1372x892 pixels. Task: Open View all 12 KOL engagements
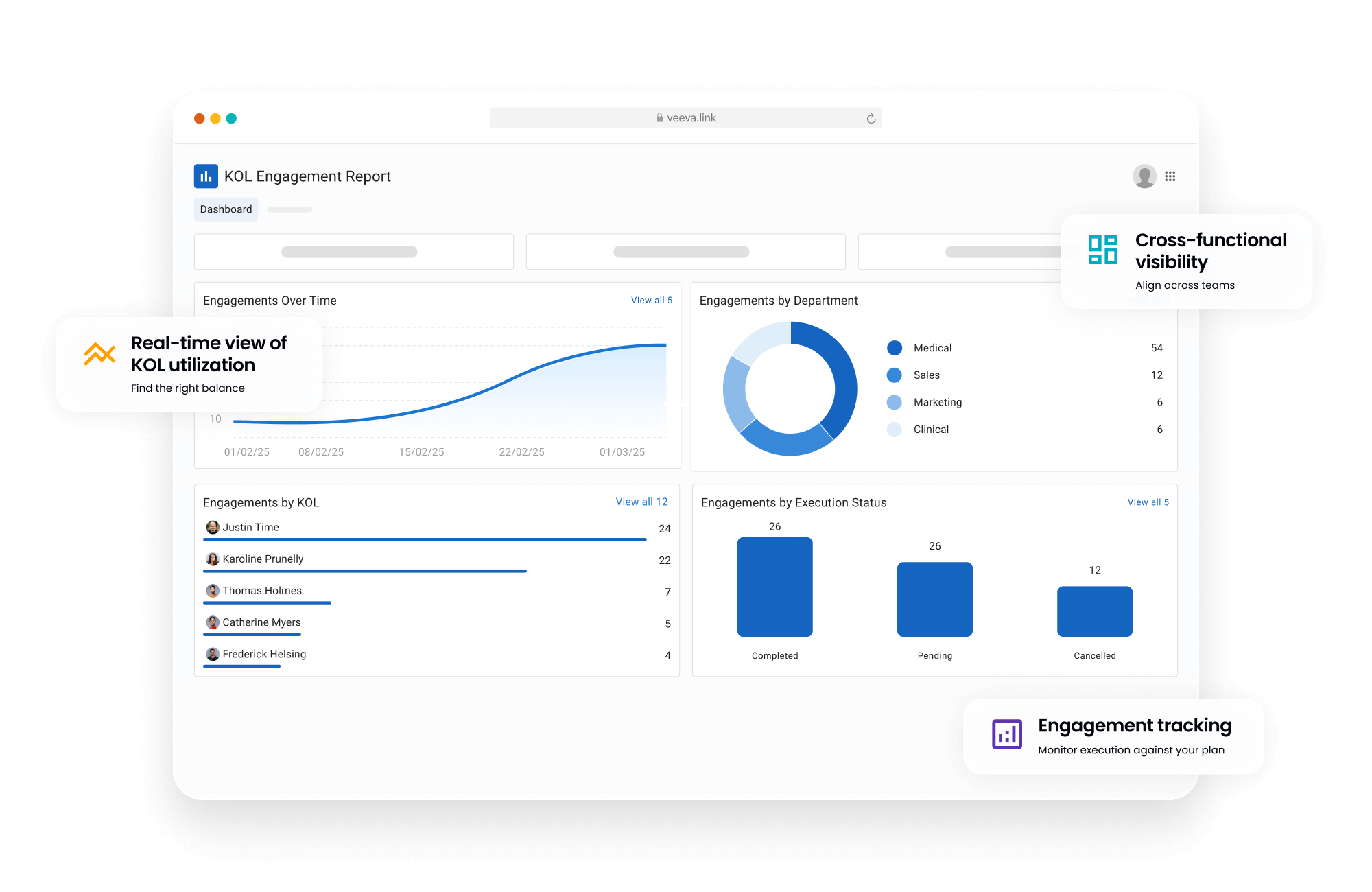click(641, 502)
